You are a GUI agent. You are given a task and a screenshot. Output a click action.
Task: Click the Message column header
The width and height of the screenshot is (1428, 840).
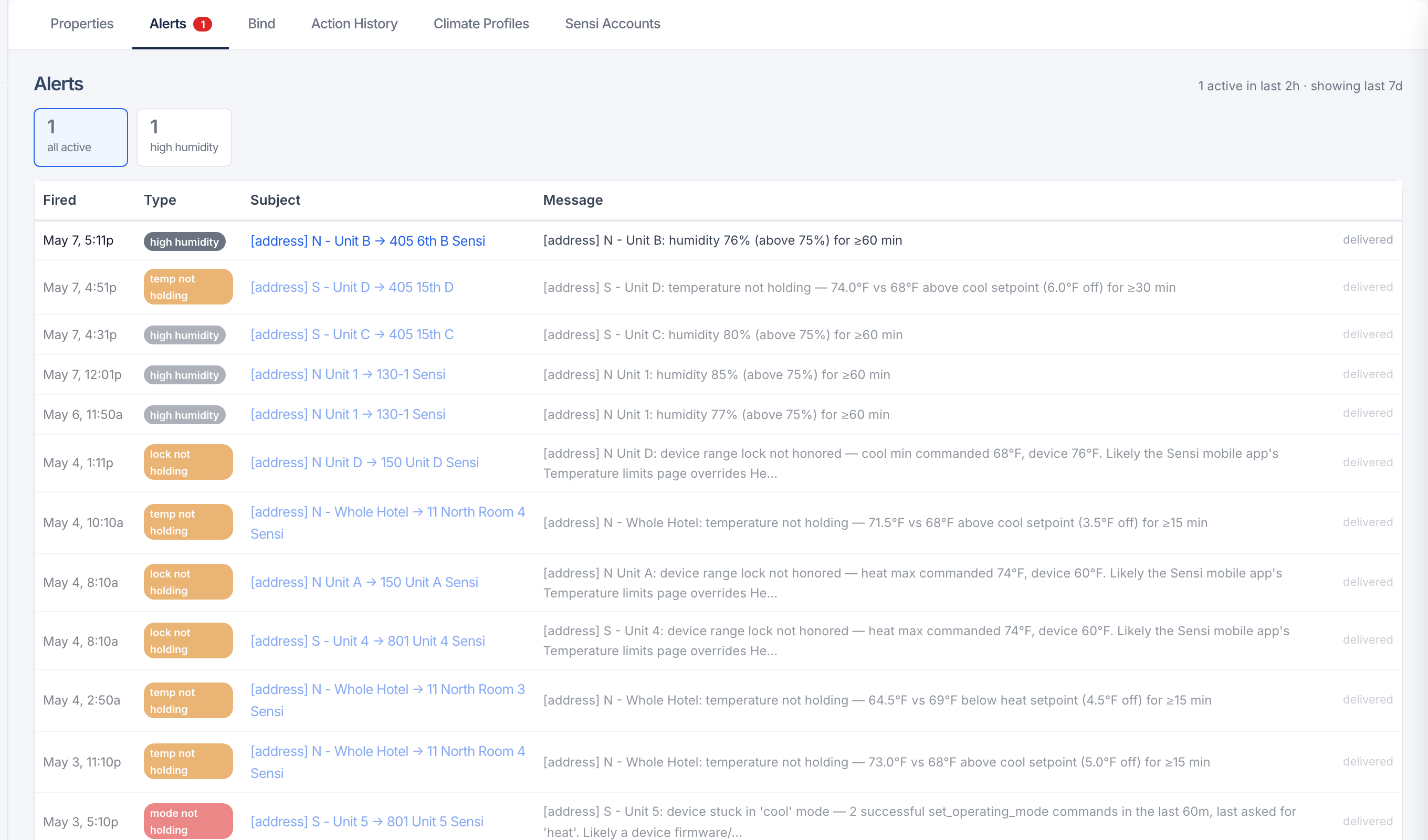573,200
